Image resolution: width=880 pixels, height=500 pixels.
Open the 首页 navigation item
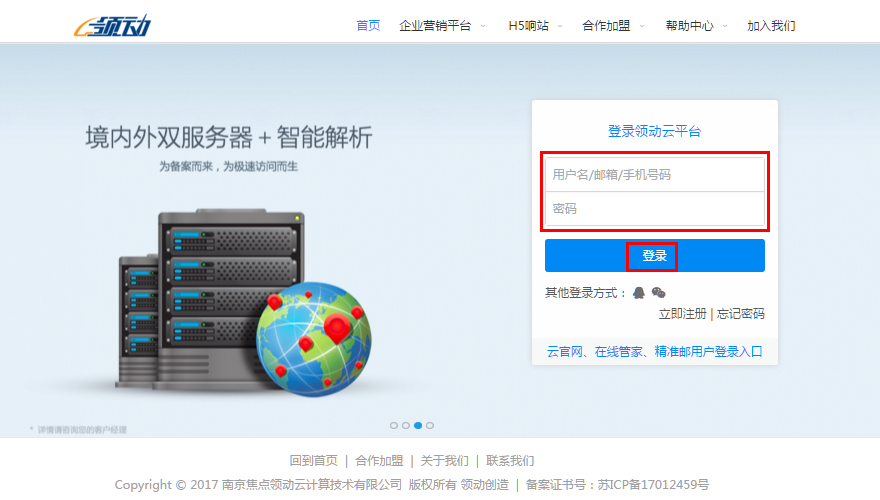(x=368, y=26)
